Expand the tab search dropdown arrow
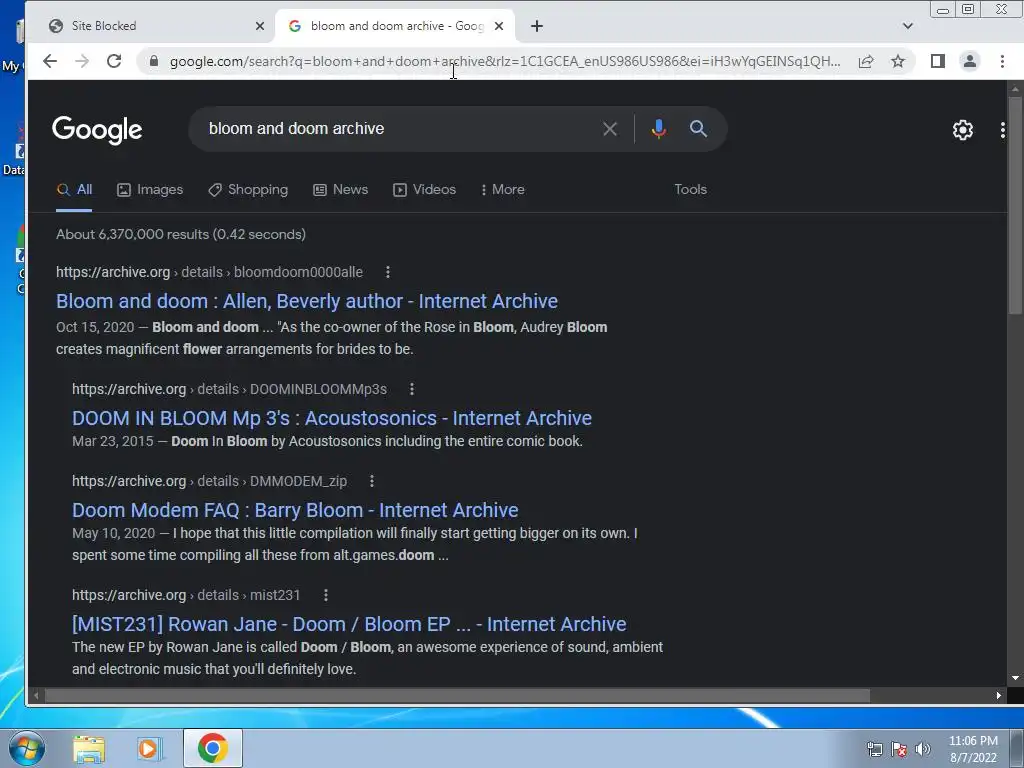Image resolution: width=1024 pixels, height=768 pixels. 907,26
